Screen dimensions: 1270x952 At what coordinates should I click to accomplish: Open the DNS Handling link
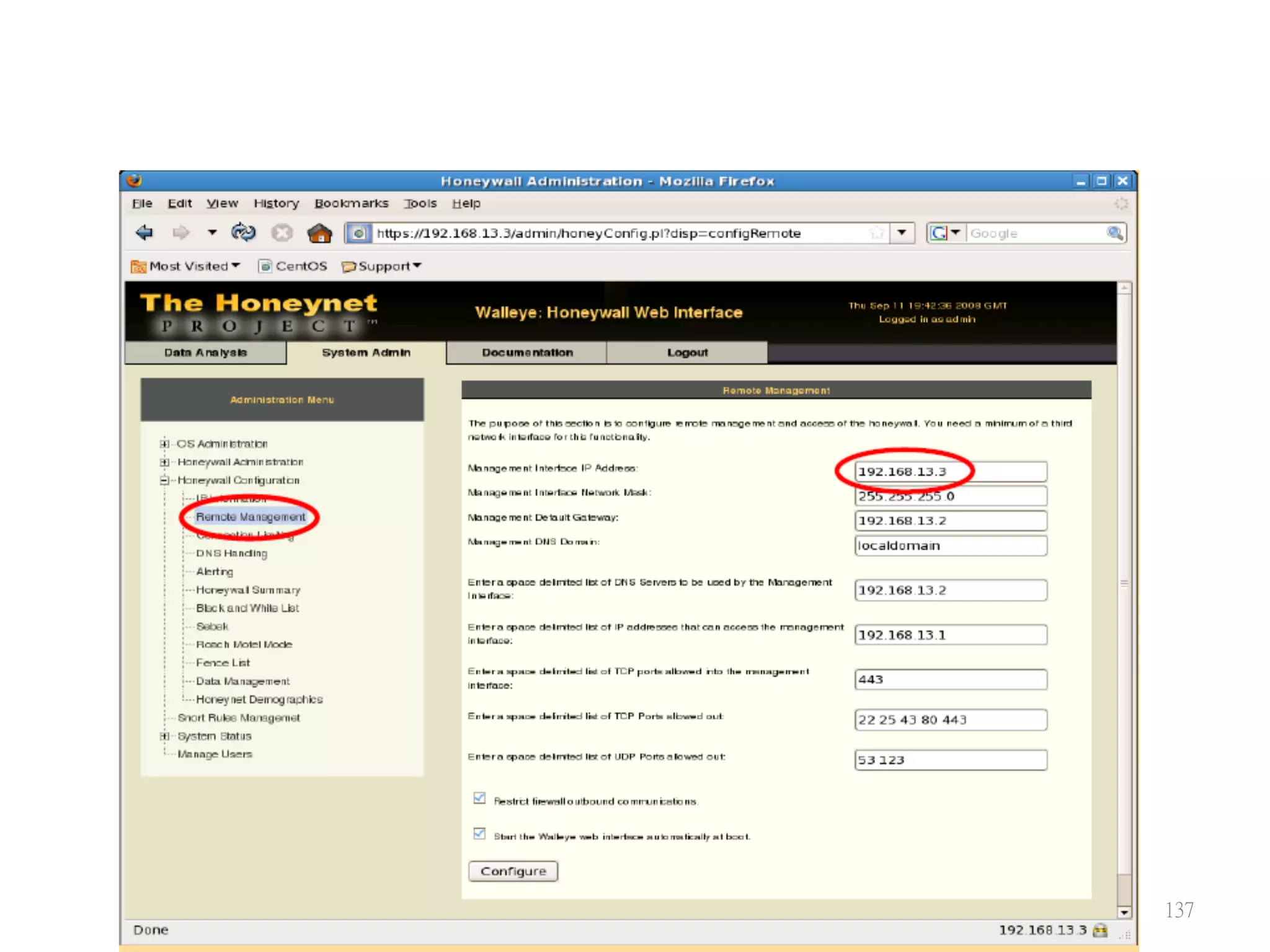coord(231,553)
